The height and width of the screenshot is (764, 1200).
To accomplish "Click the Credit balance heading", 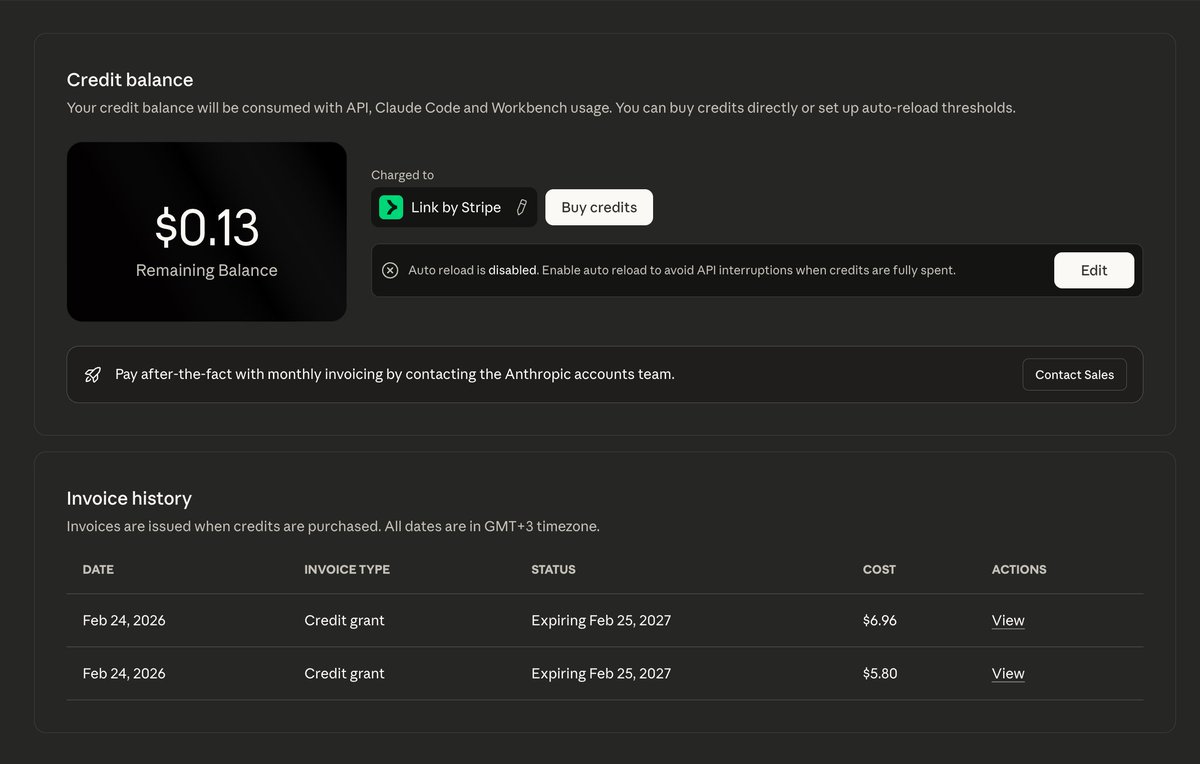I will (x=130, y=80).
